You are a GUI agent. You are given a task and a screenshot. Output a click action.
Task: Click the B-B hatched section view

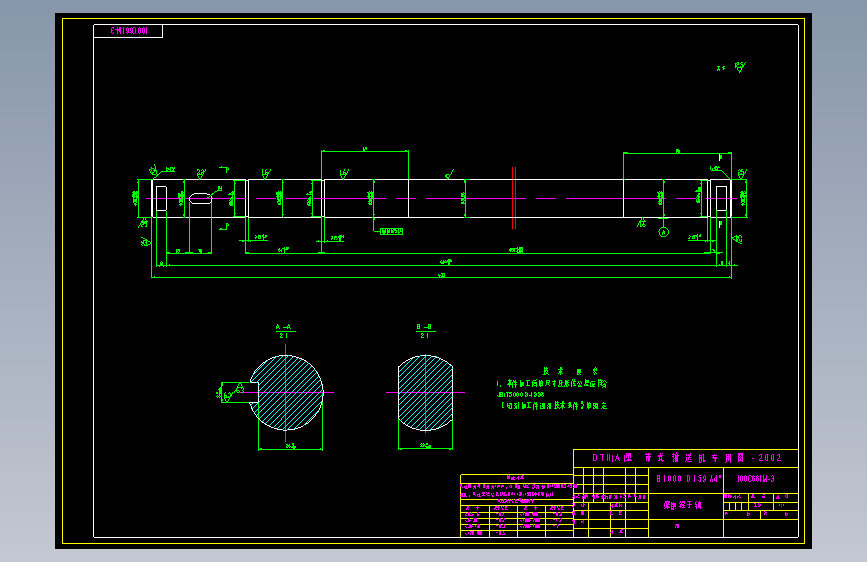(425, 393)
